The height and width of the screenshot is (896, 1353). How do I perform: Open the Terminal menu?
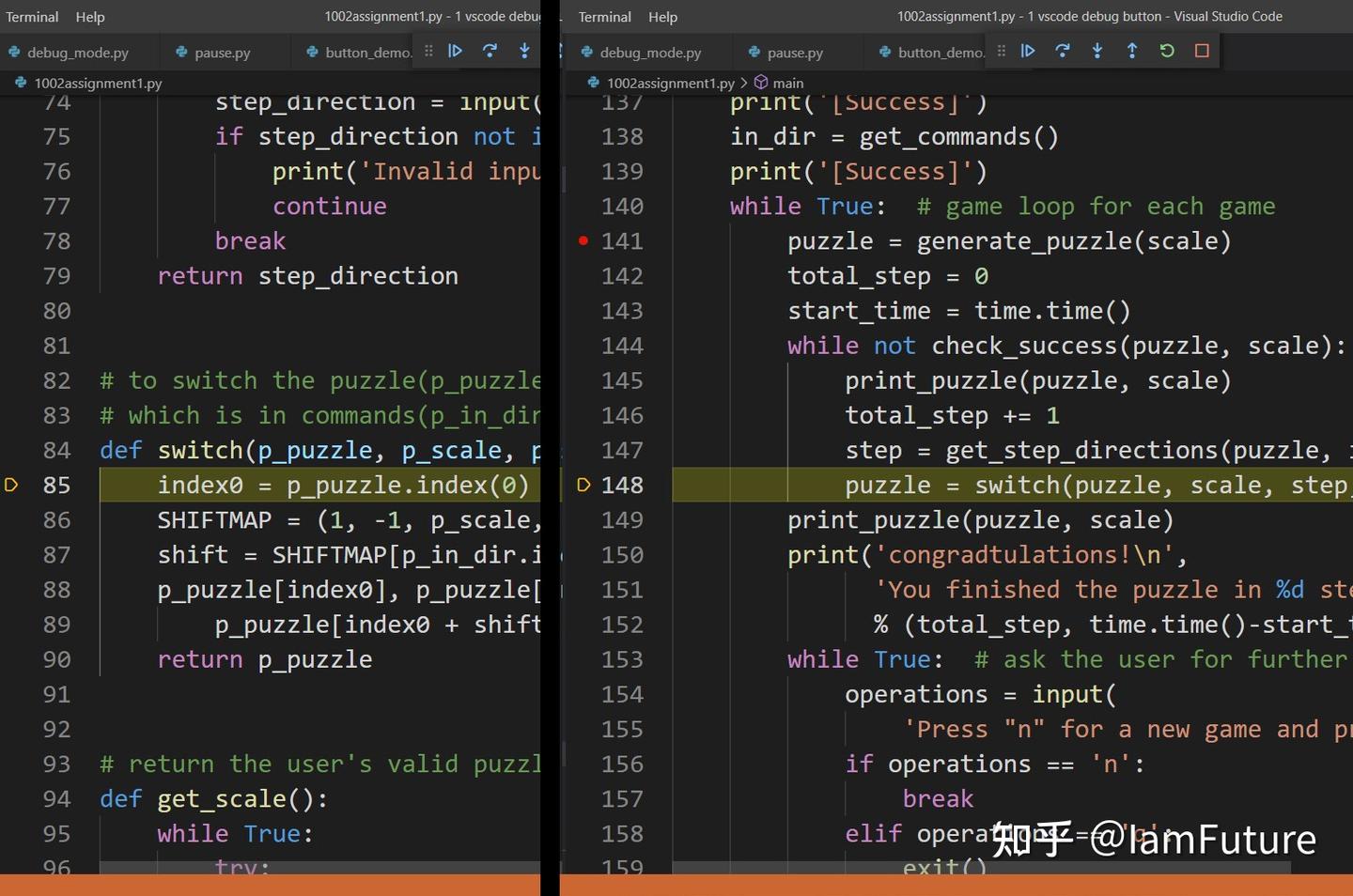coord(32,16)
